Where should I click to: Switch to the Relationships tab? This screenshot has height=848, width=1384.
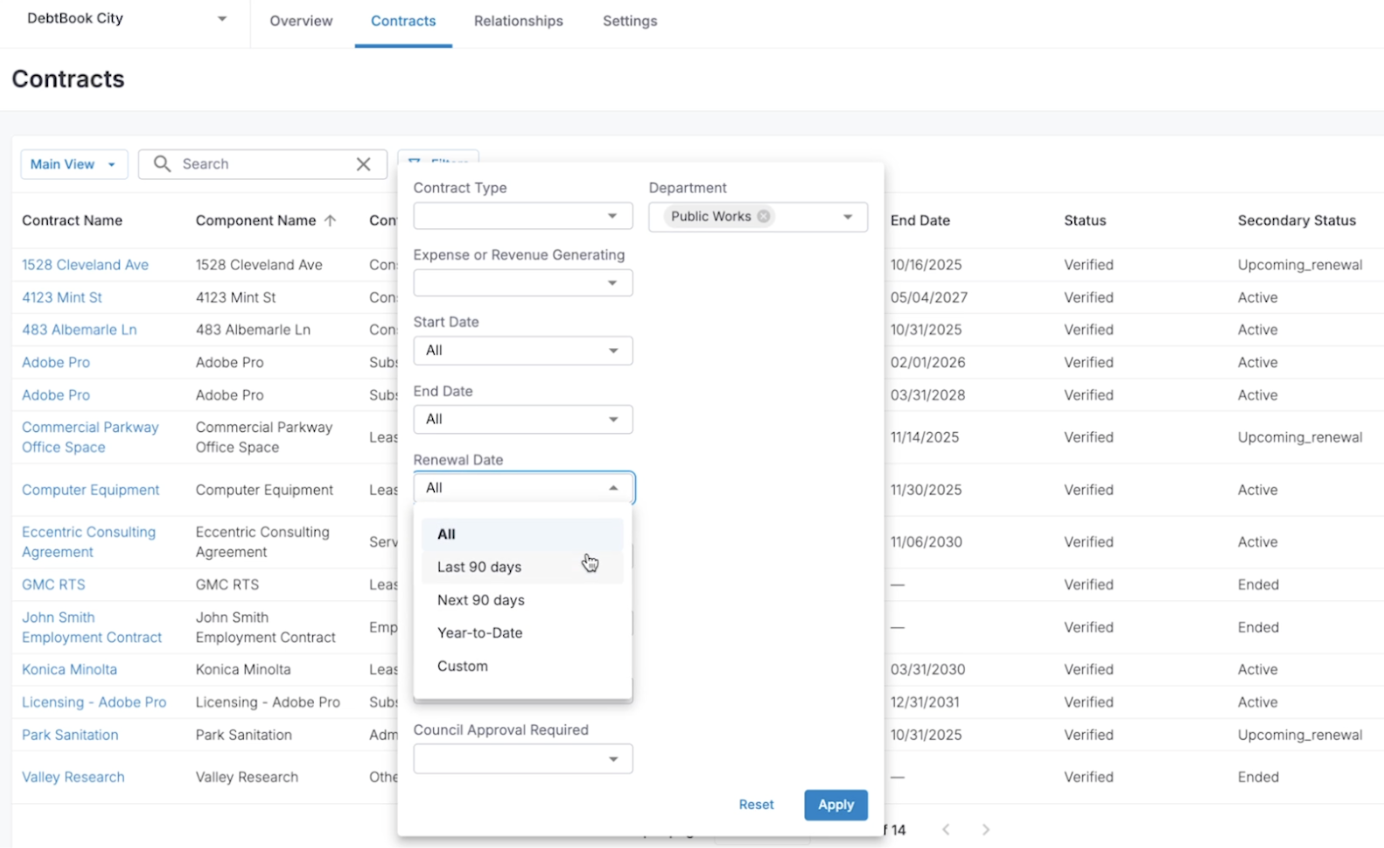click(518, 20)
